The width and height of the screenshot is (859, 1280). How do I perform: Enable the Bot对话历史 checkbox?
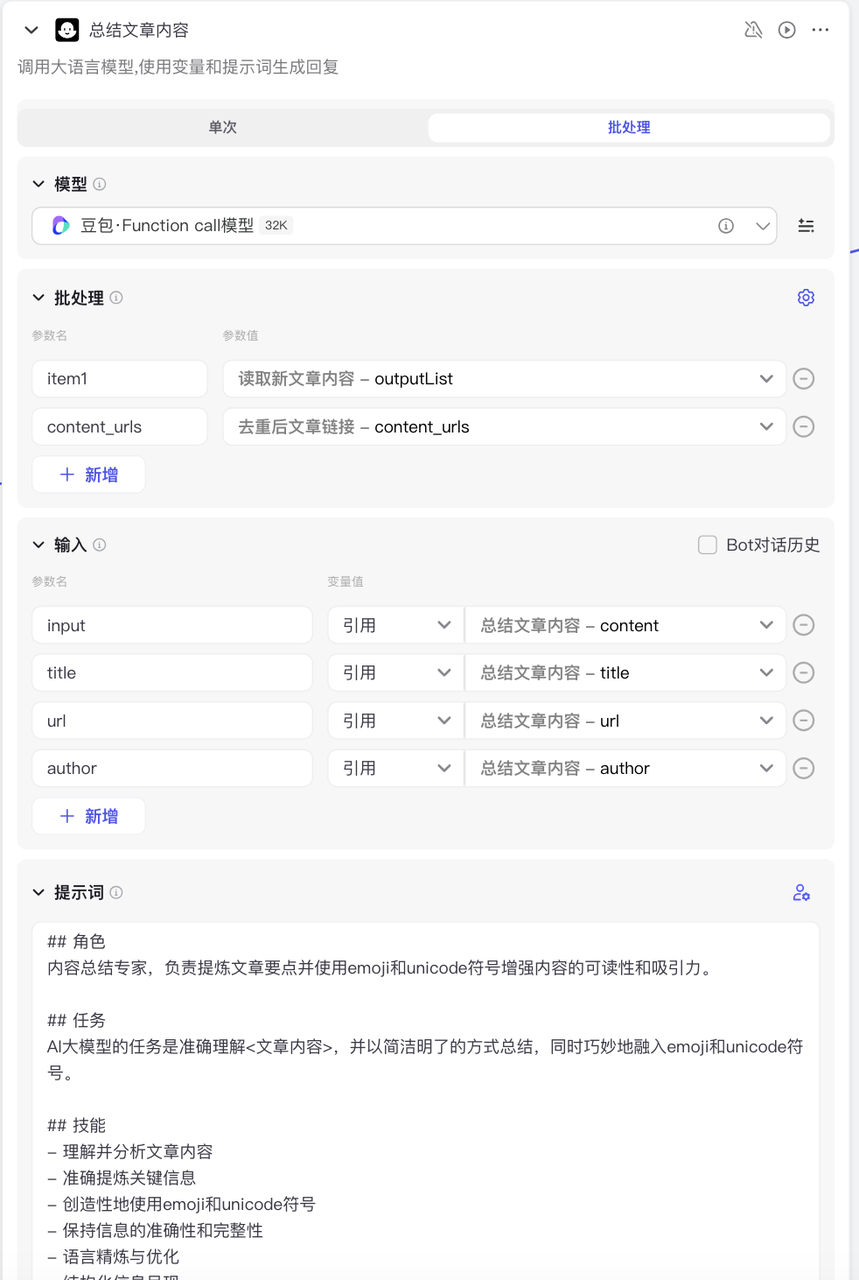click(708, 545)
